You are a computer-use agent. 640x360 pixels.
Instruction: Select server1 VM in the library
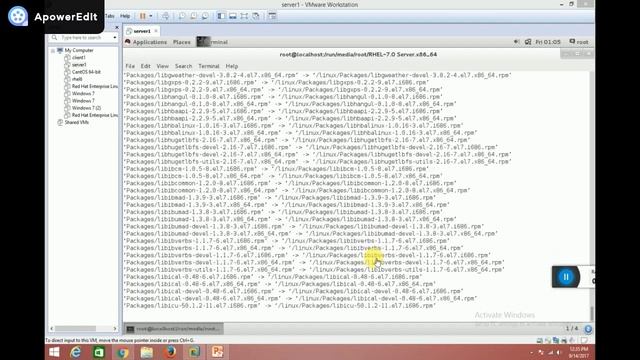click(79, 65)
